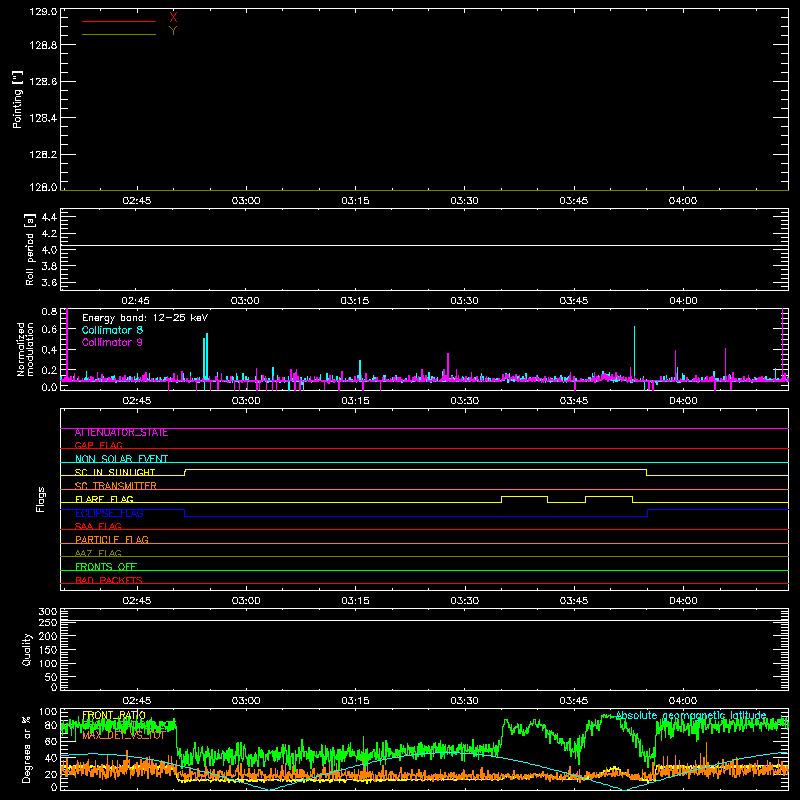
Task: Click the Flags axis title
Action: tap(41, 499)
